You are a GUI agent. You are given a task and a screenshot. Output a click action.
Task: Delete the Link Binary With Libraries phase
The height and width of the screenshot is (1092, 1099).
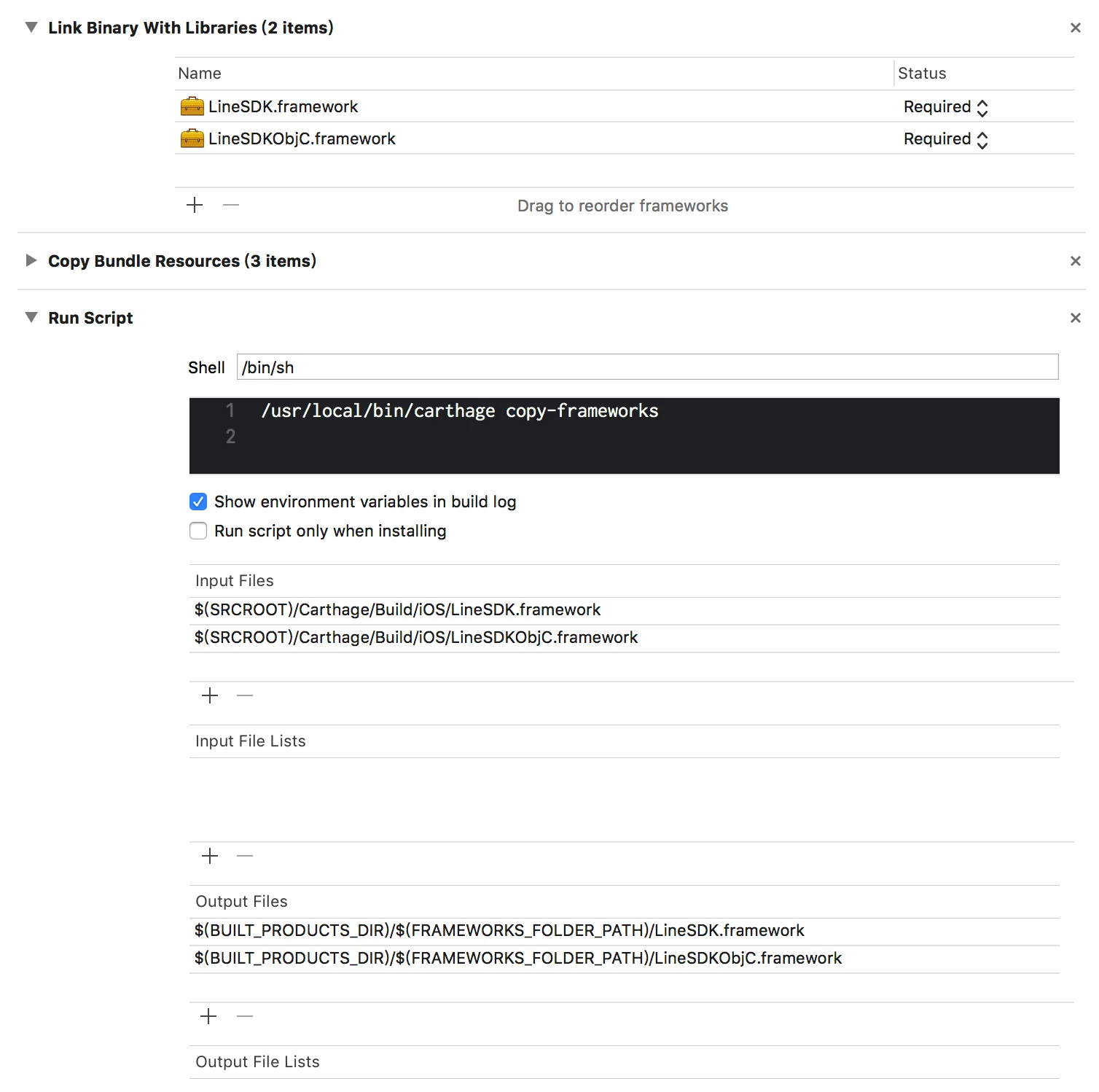1075,28
